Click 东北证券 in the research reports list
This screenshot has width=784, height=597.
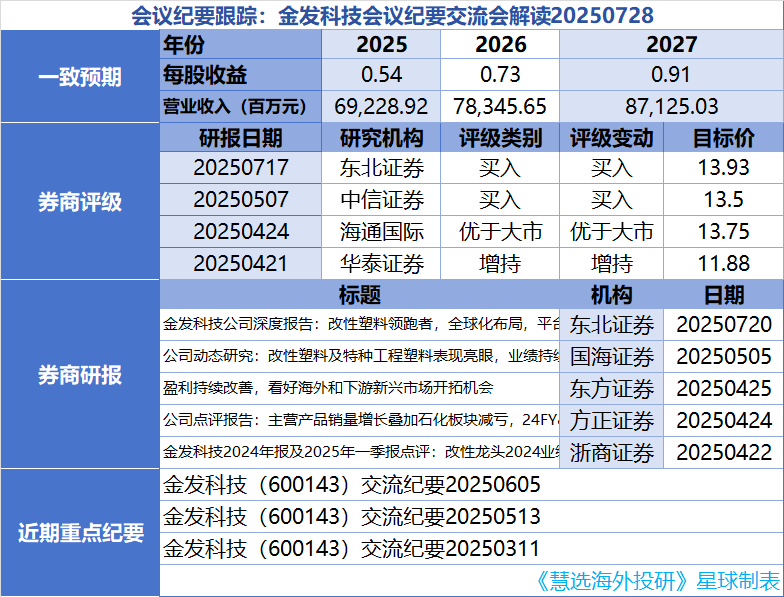tap(612, 324)
